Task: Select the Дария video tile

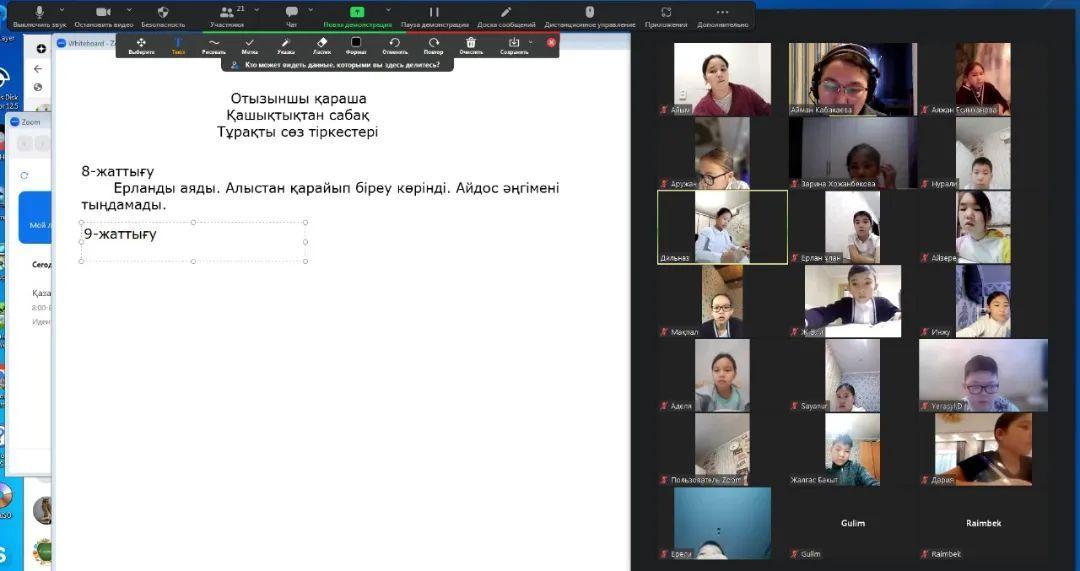Action: (x=984, y=449)
